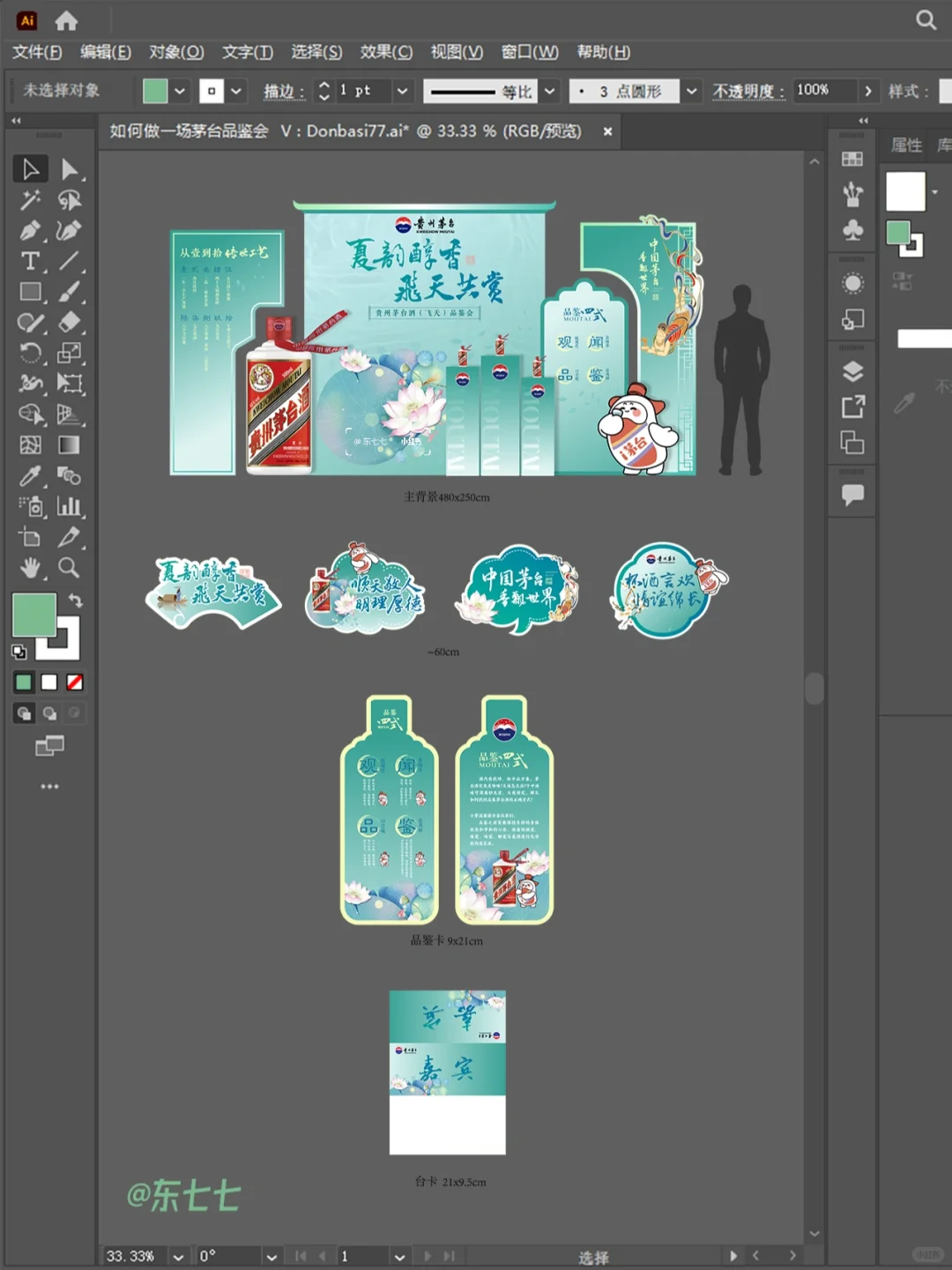Image resolution: width=952 pixels, height=1270 pixels.
Task: Close the Donbasi77.ai document tab
Action: (x=607, y=131)
